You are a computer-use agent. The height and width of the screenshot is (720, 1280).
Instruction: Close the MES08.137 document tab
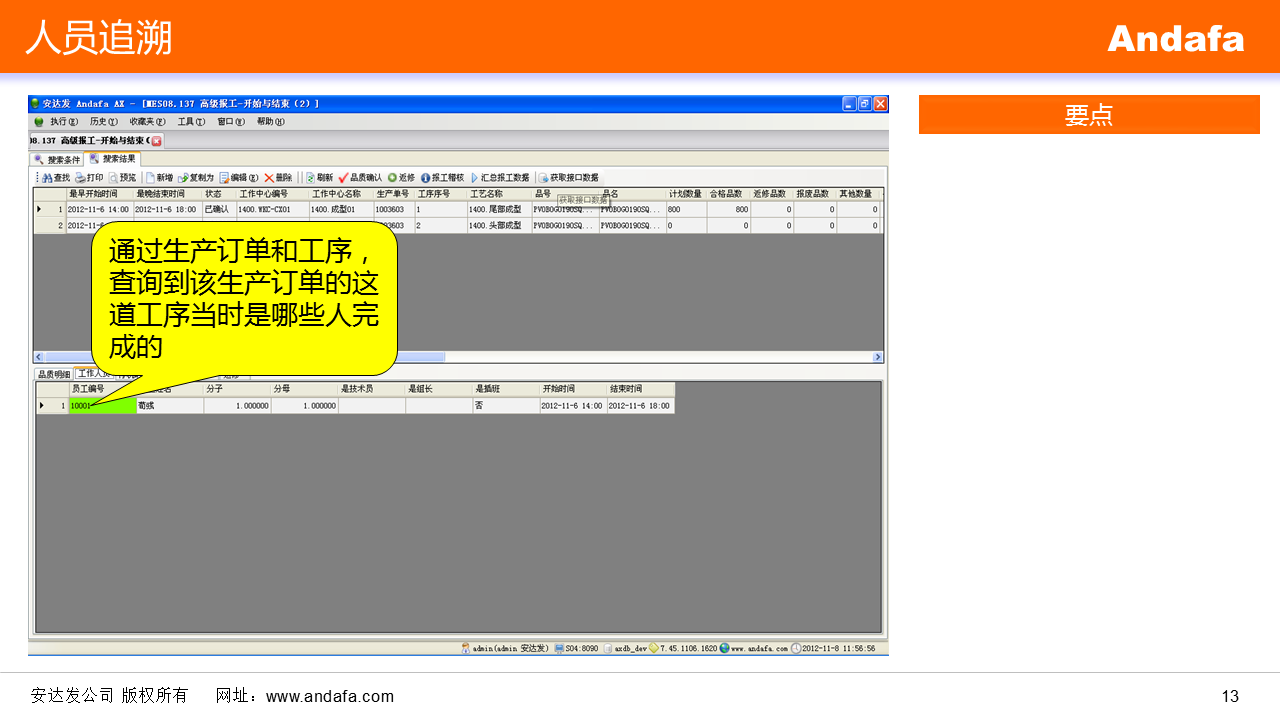coord(156,141)
